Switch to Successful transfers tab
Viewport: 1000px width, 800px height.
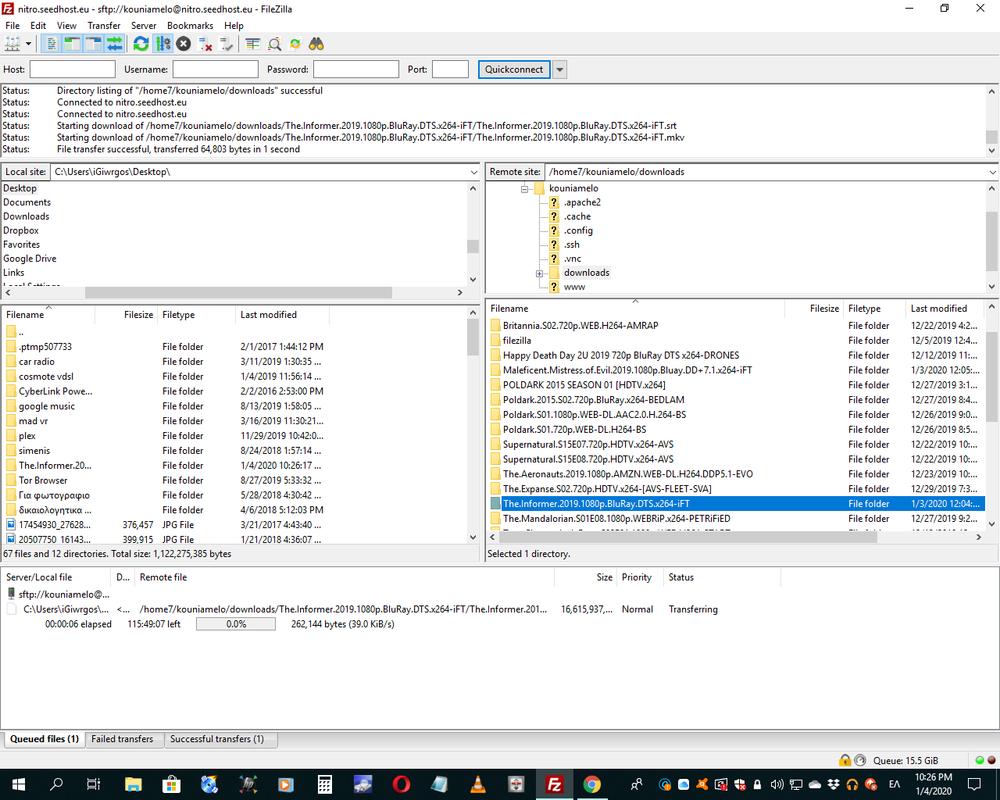tap(217, 739)
